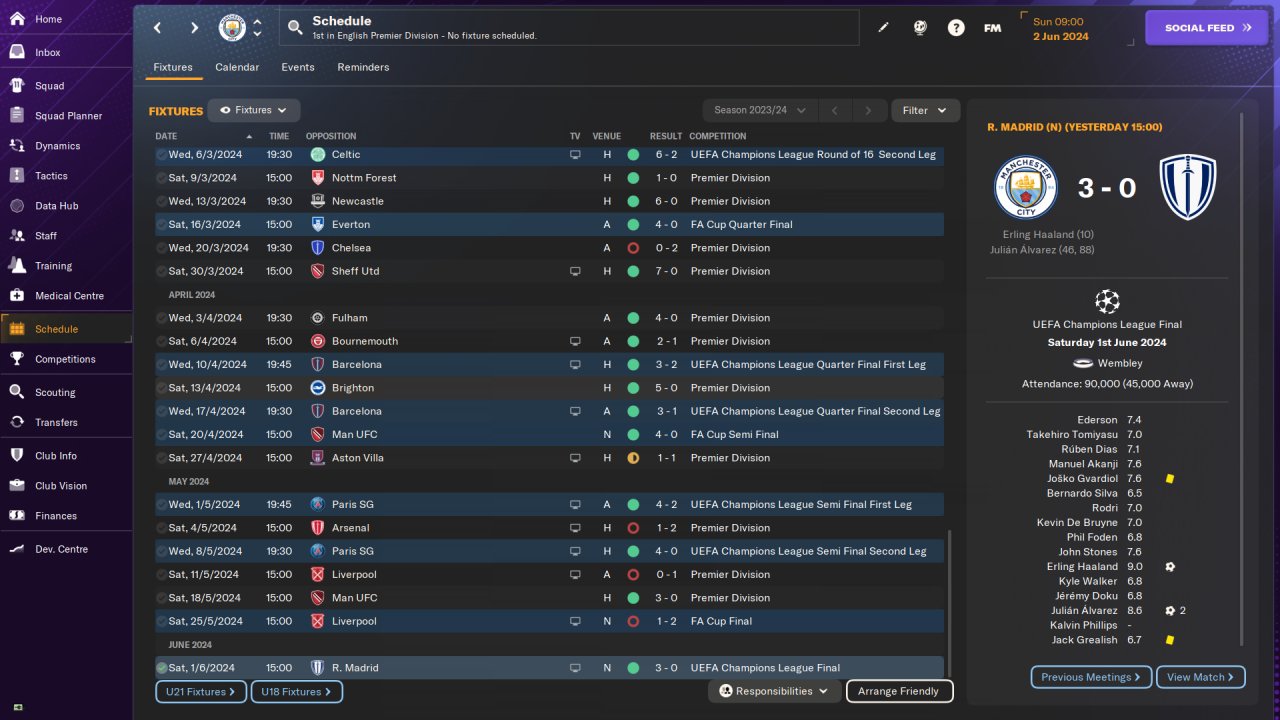Open U18 Fixtures
The height and width of the screenshot is (720, 1280).
click(x=296, y=691)
